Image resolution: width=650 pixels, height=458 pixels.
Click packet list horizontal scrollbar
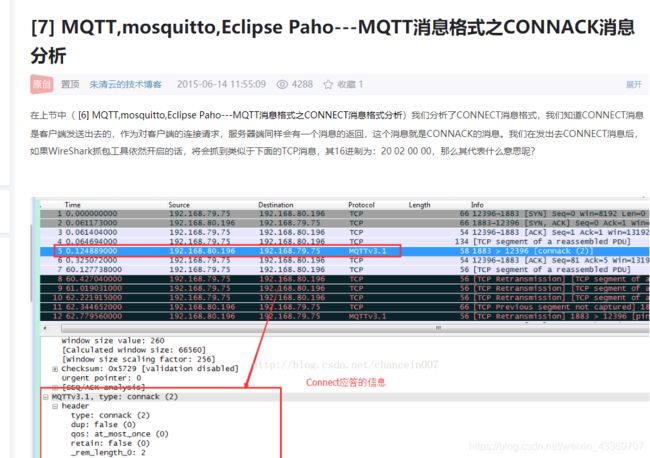(354, 328)
